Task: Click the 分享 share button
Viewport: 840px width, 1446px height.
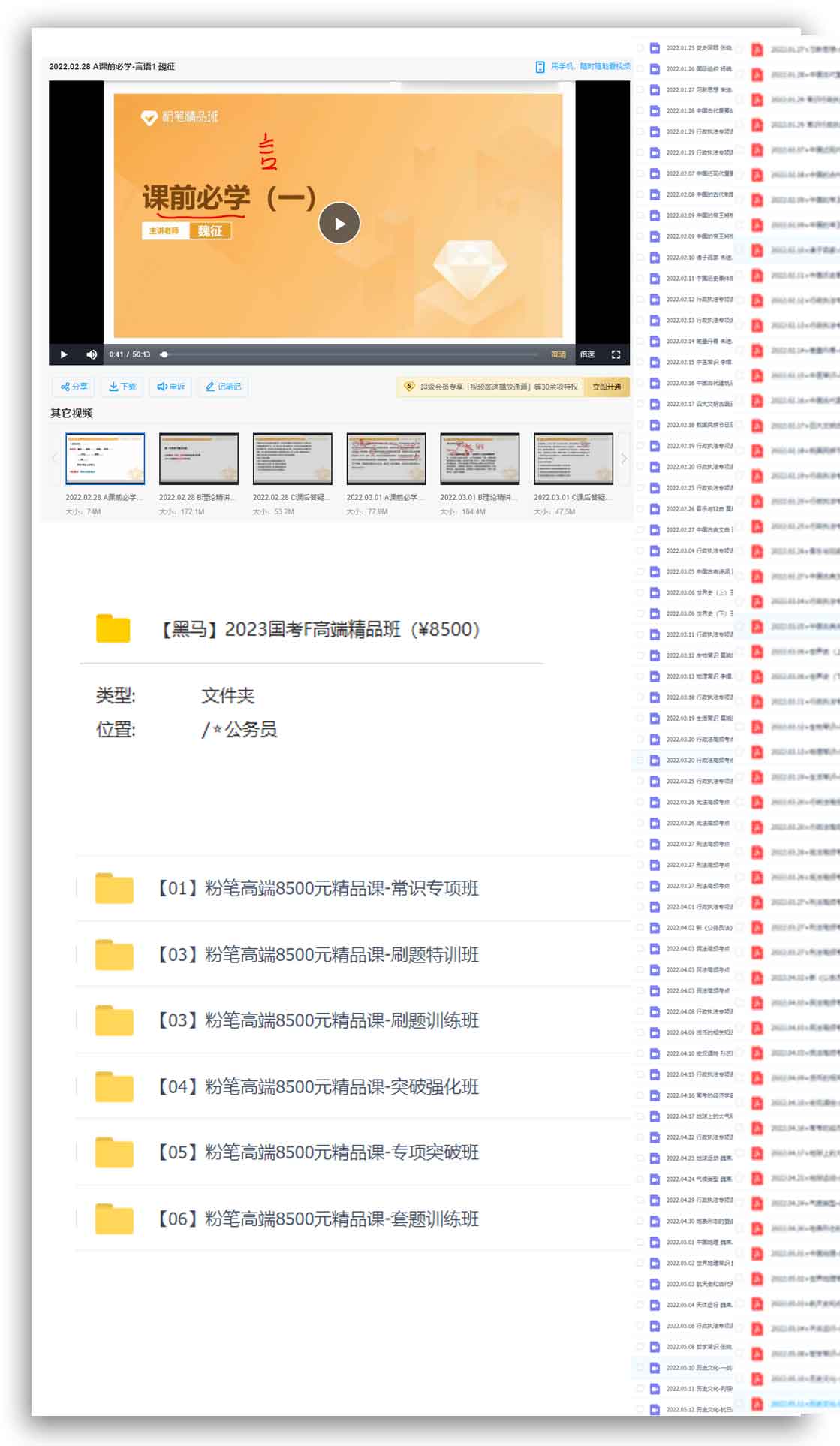Action: (74, 387)
